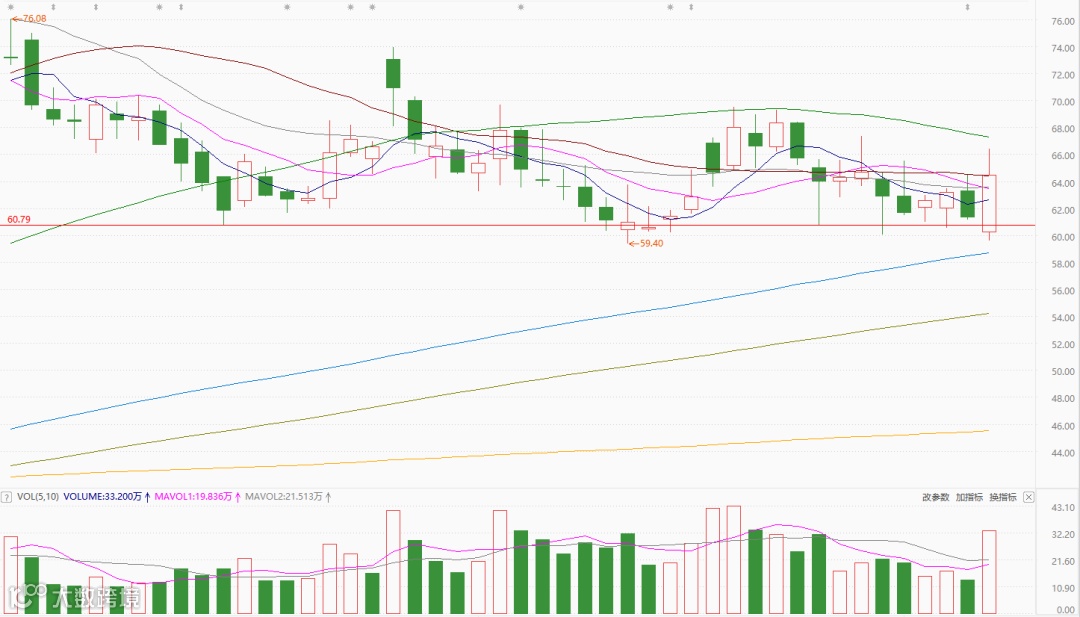Click the 58.00 price axis label
The image size is (1080, 617).
click(x=1063, y=264)
